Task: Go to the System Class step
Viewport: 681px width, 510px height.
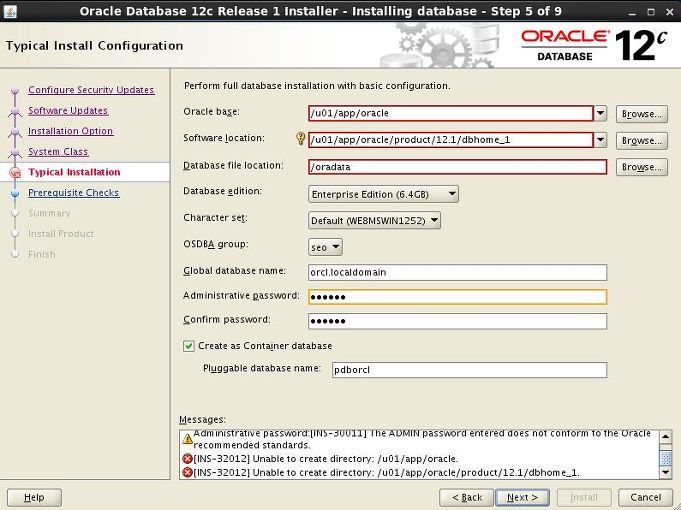Action: coord(58,152)
